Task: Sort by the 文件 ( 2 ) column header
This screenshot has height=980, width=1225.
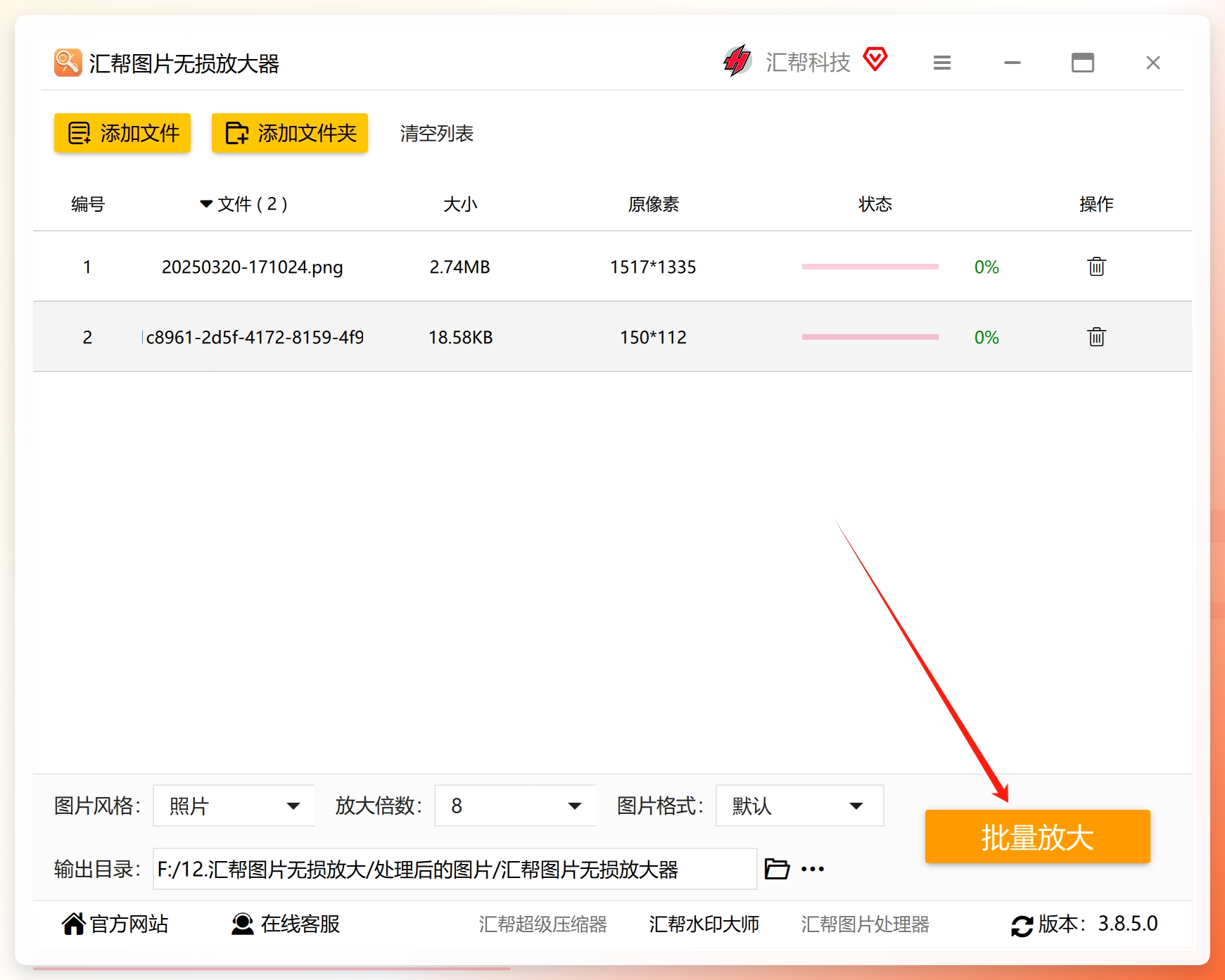Action: [244, 204]
